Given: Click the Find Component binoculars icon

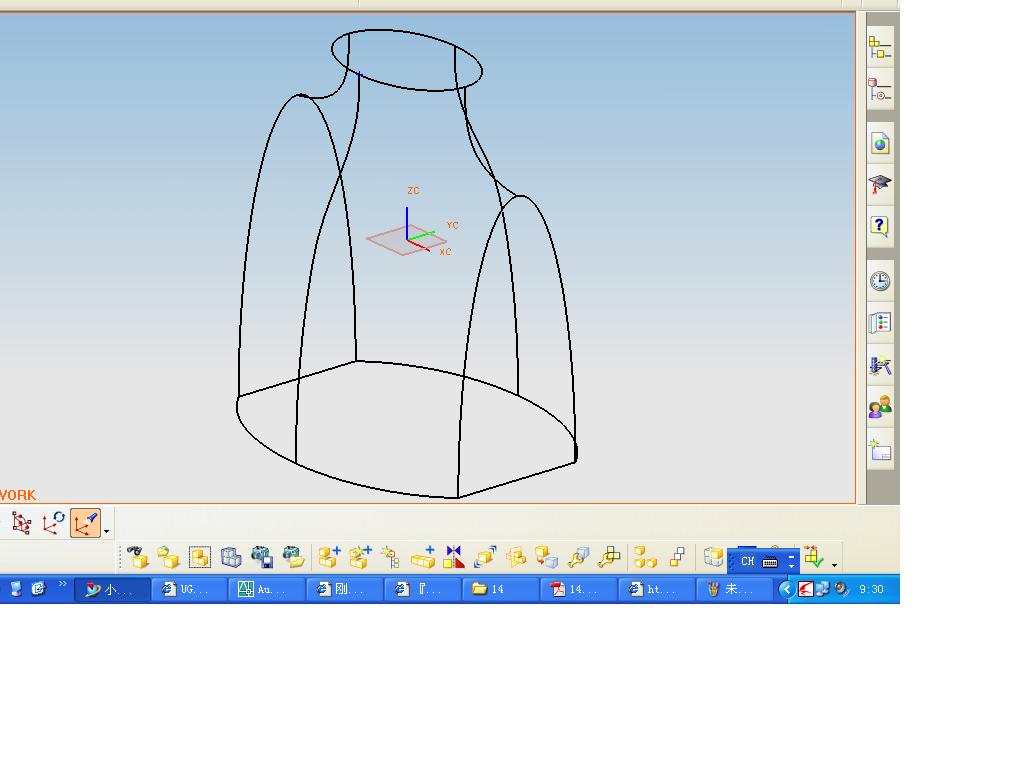Looking at the screenshot, I should tap(138, 557).
